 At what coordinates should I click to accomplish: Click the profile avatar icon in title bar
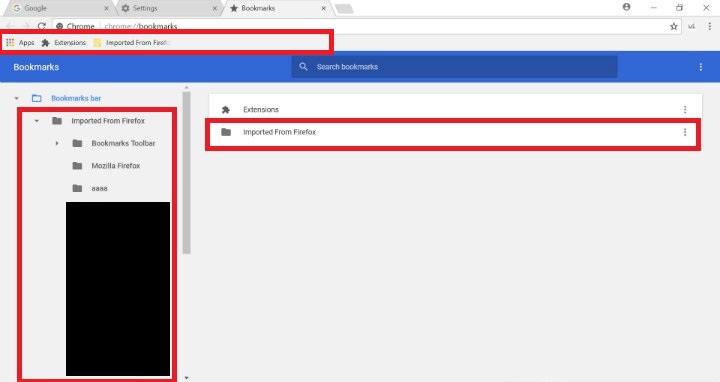[626, 7]
